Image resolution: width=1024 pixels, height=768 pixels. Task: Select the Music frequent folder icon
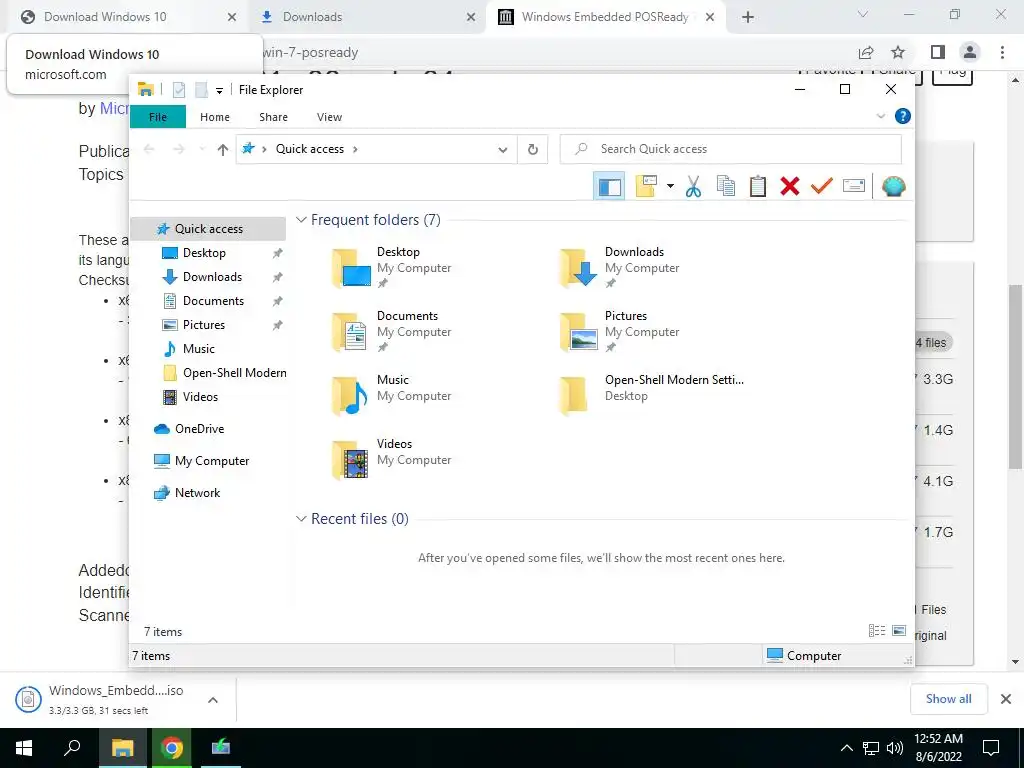click(350, 396)
